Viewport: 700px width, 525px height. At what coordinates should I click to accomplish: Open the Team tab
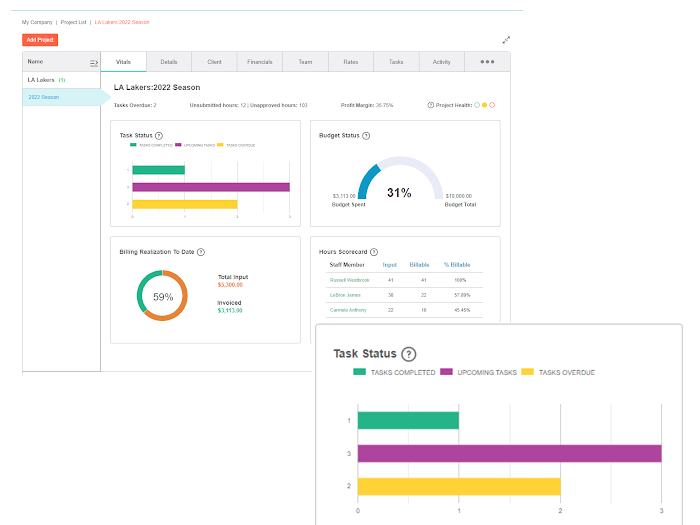(305, 62)
